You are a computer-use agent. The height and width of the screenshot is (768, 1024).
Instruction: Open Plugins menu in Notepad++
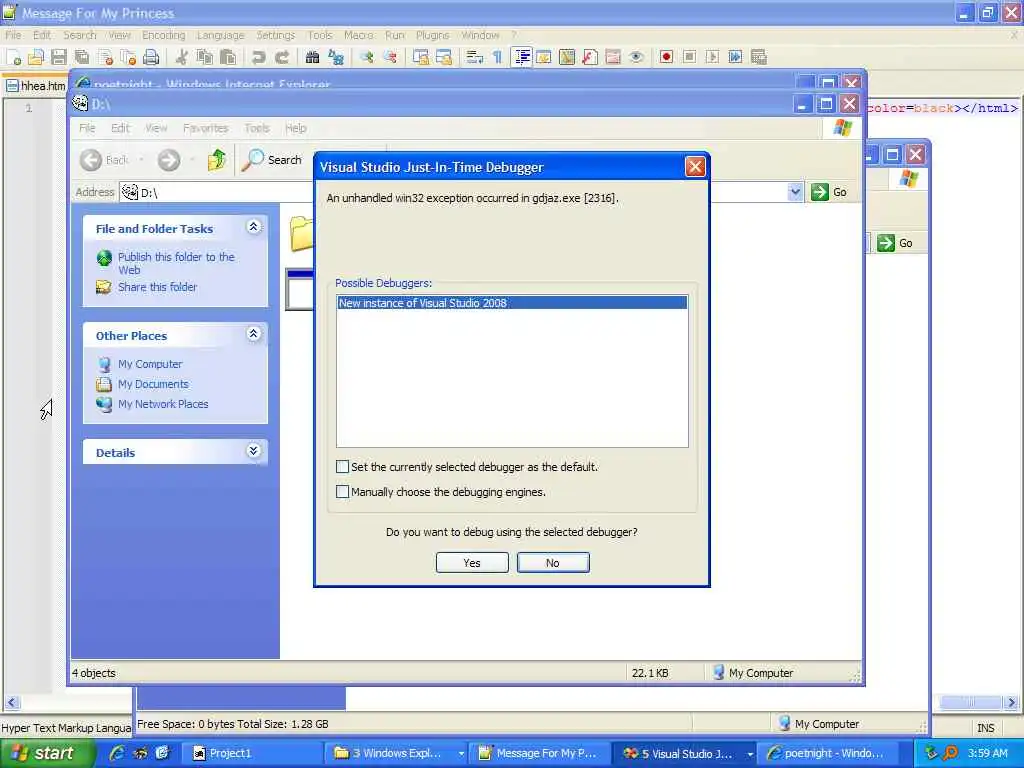tap(432, 35)
